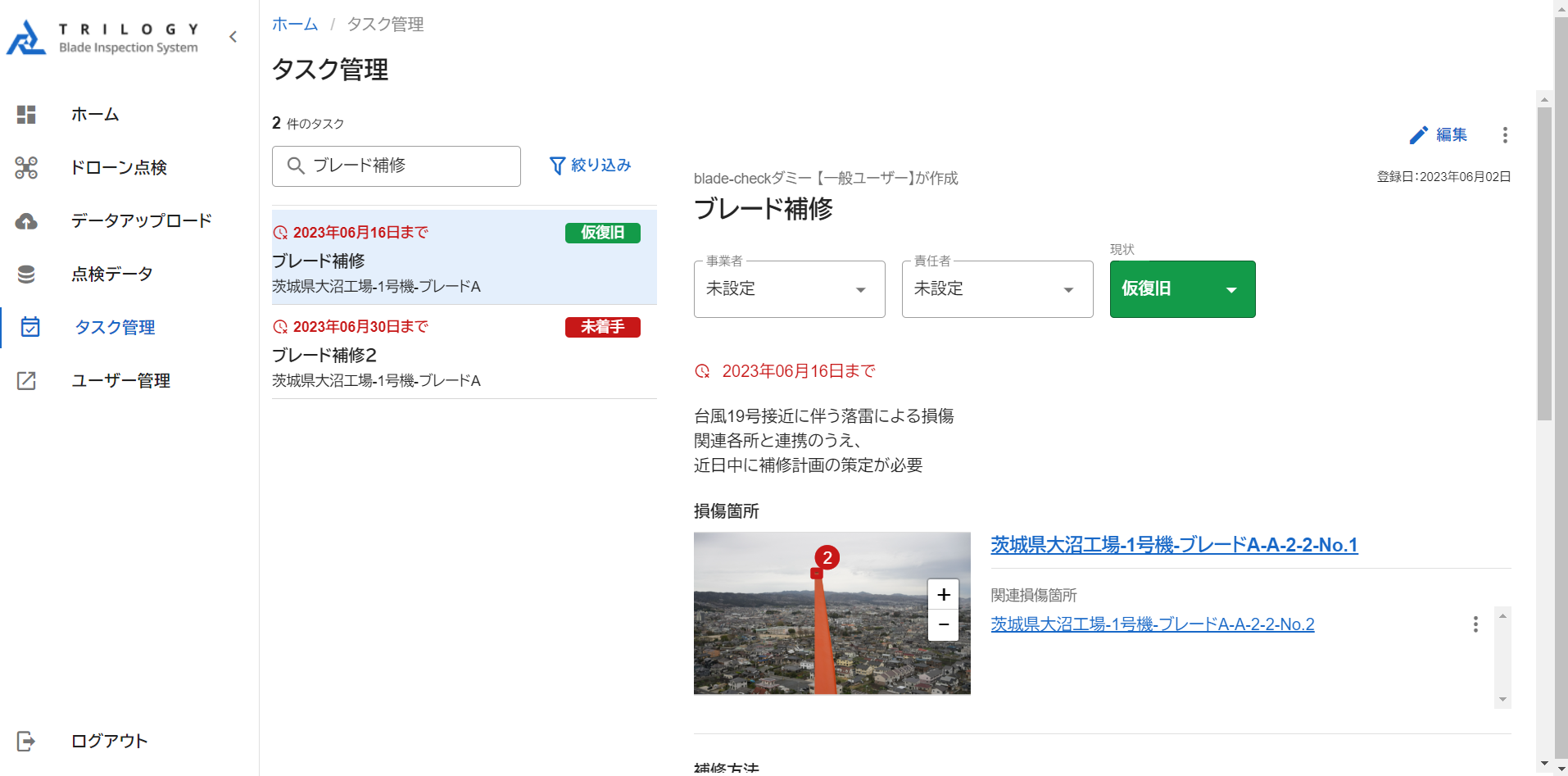1568x776 pixels.
Task: Click related damage list scroll-up arrow
Action: click(x=1502, y=615)
